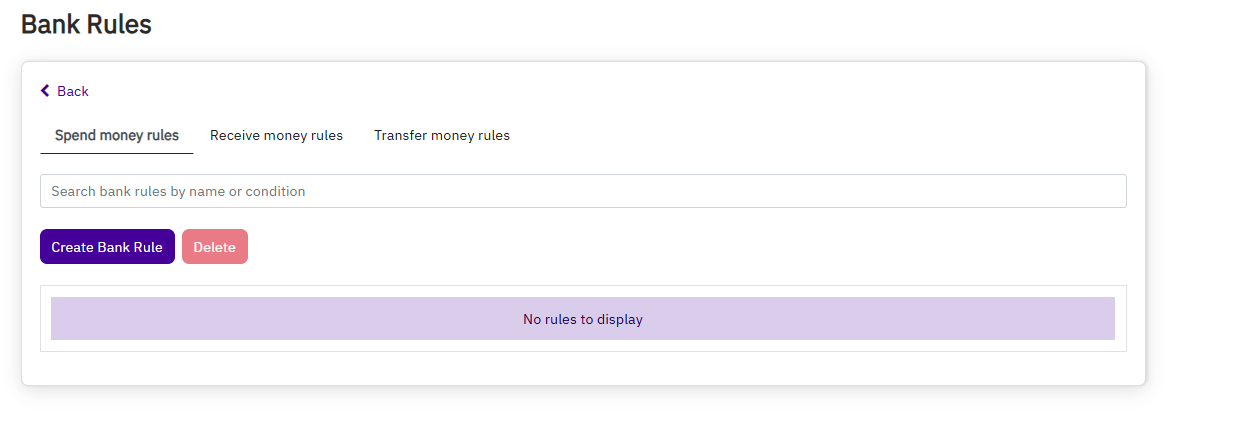Delete selected bank rules
This screenshot has height=439, width=1258.
214,247
